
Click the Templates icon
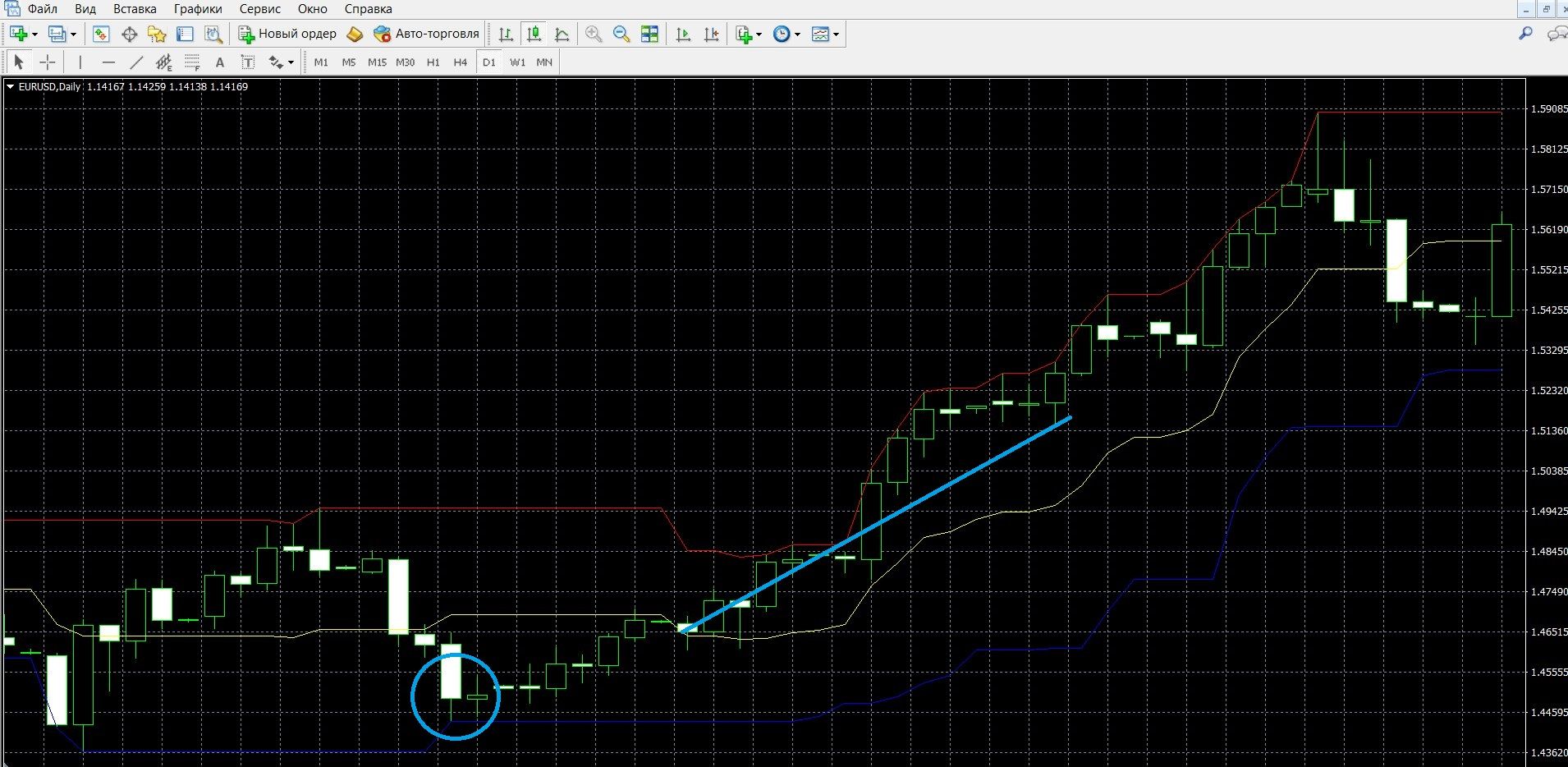820,34
